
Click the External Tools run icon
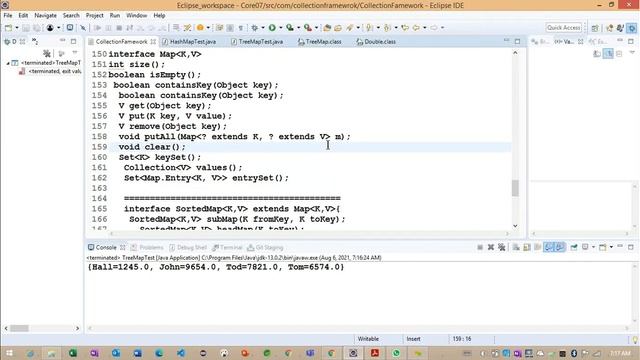[308, 28]
